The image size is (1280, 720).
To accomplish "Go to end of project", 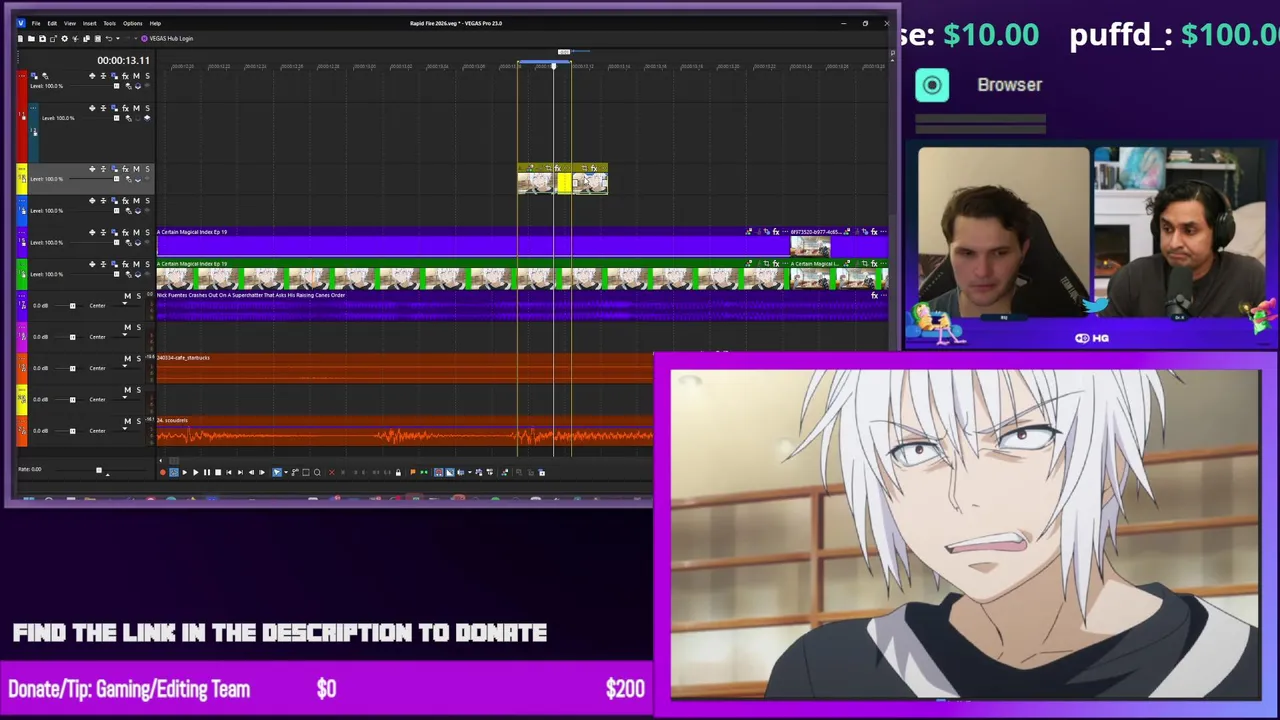I will click(240, 472).
